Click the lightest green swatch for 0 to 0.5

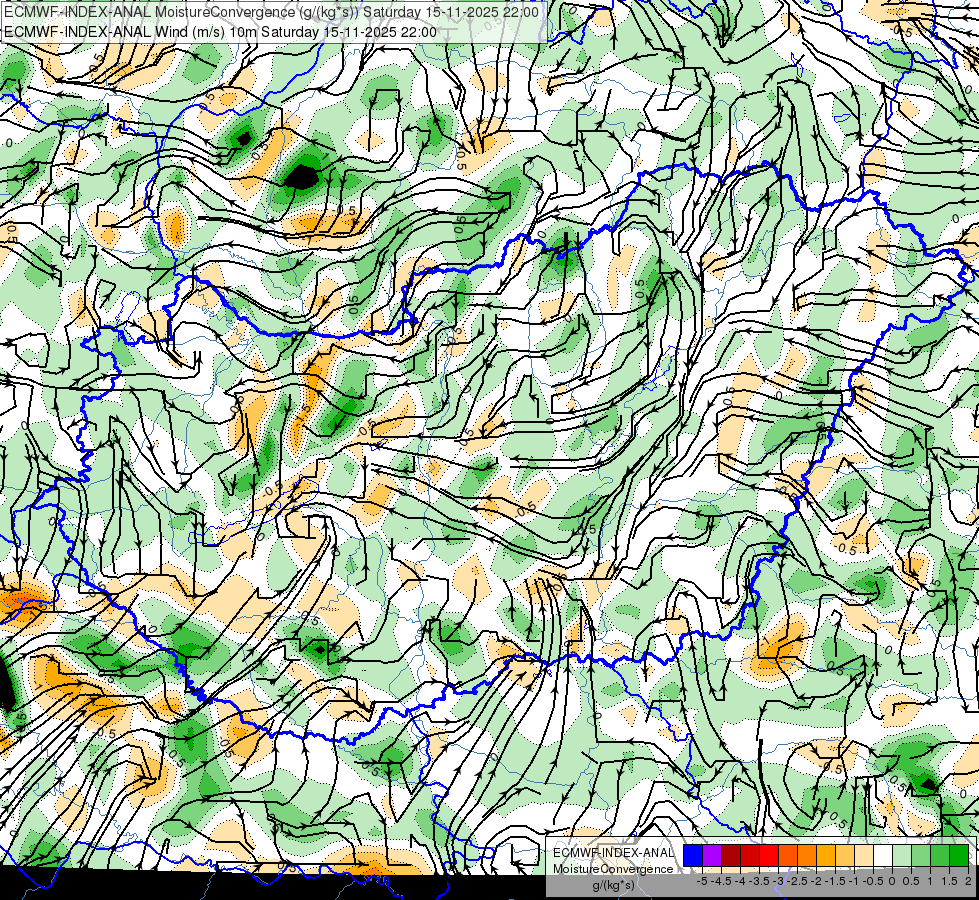(902, 855)
